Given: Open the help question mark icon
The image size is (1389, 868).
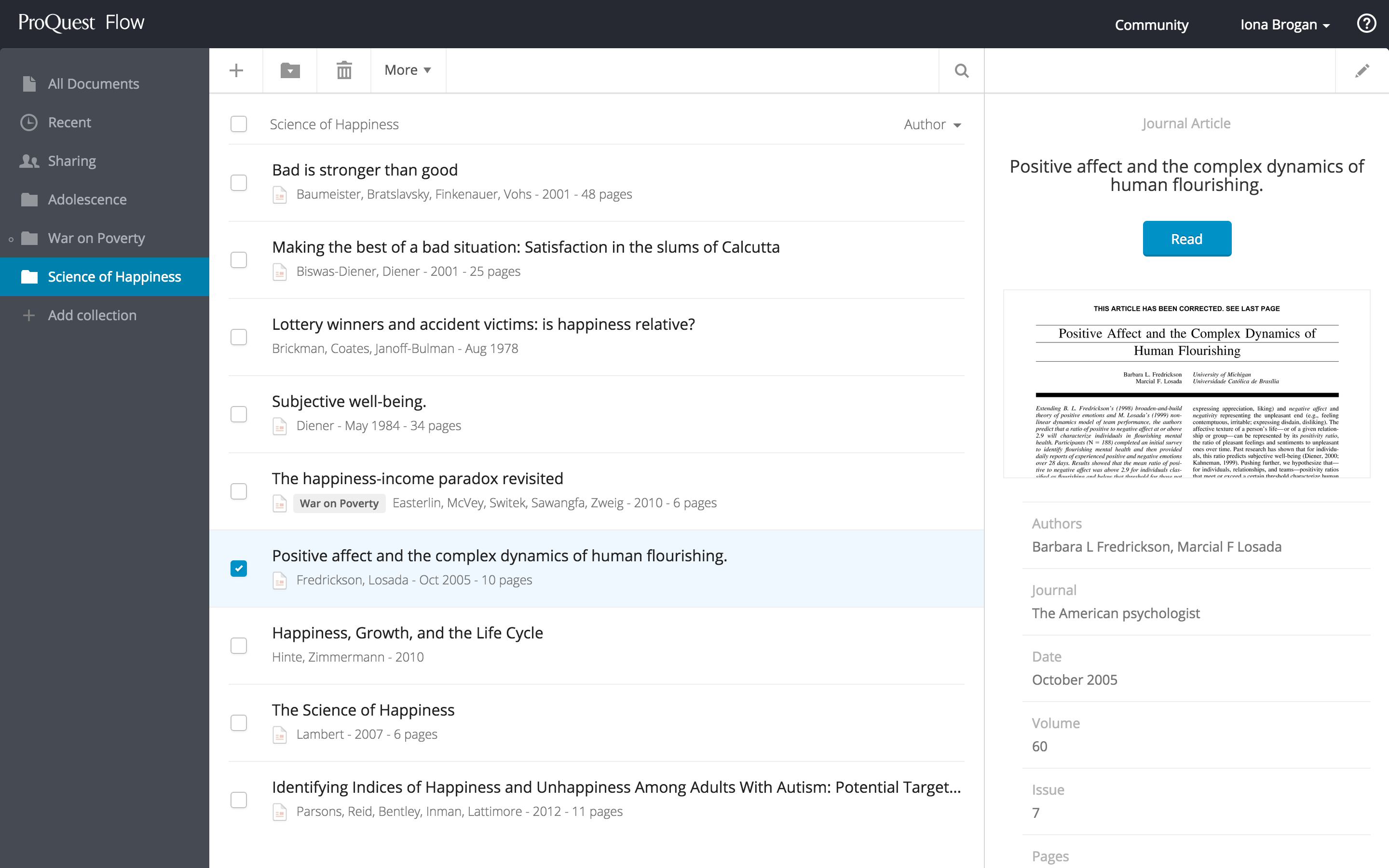Looking at the screenshot, I should point(1366,24).
